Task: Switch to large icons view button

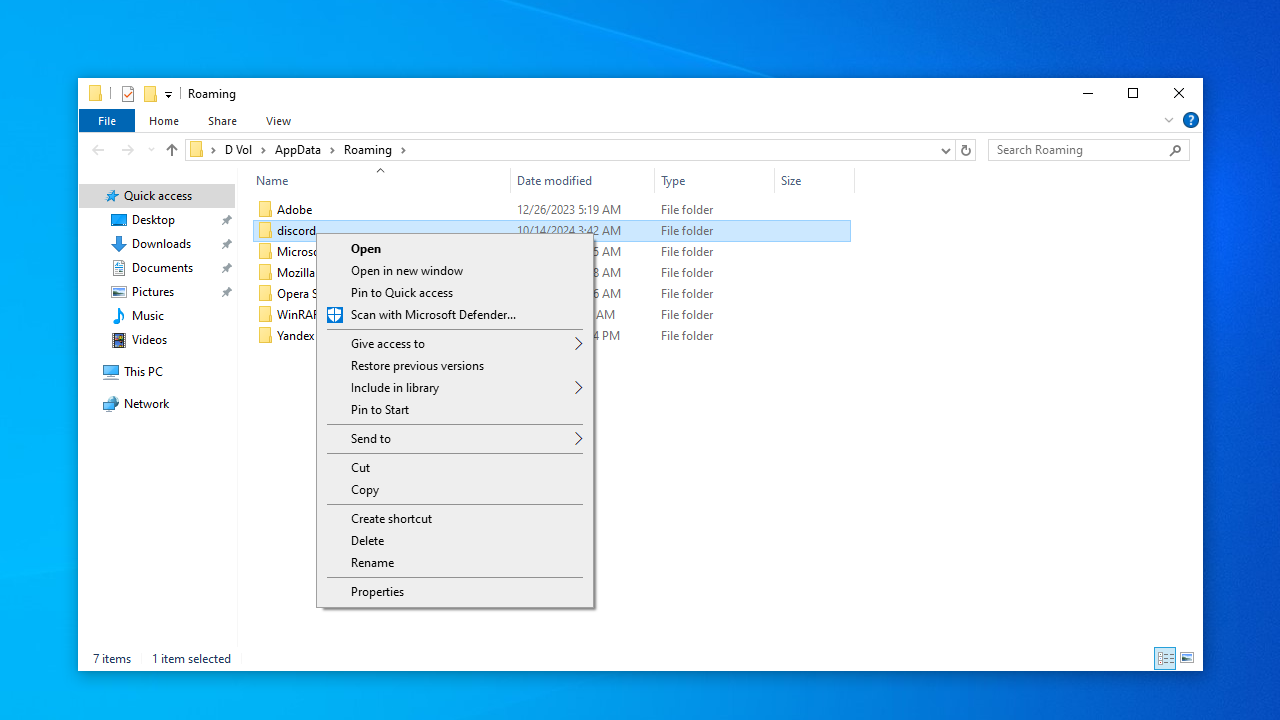Action: (x=1187, y=658)
